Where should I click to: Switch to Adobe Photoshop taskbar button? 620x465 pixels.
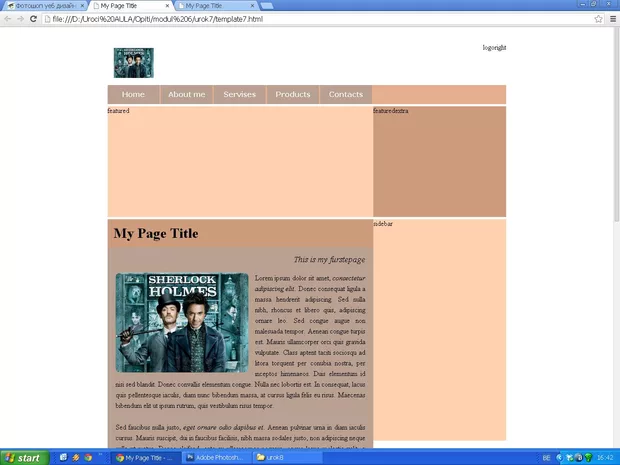(x=217, y=458)
